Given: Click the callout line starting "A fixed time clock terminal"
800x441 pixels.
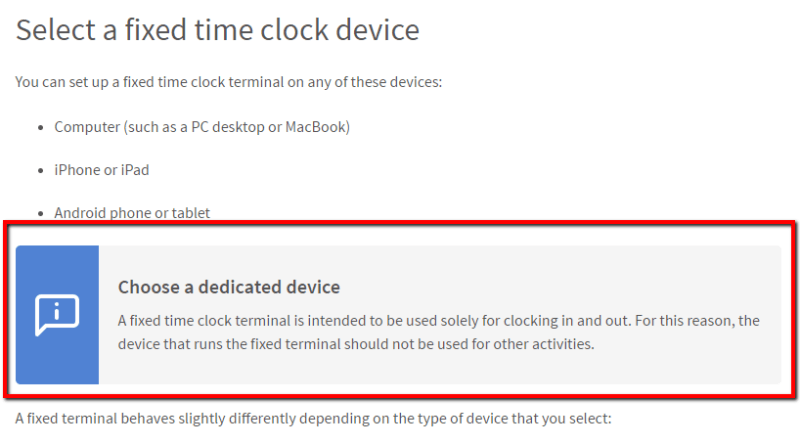Looking at the screenshot, I should [440, 320].
